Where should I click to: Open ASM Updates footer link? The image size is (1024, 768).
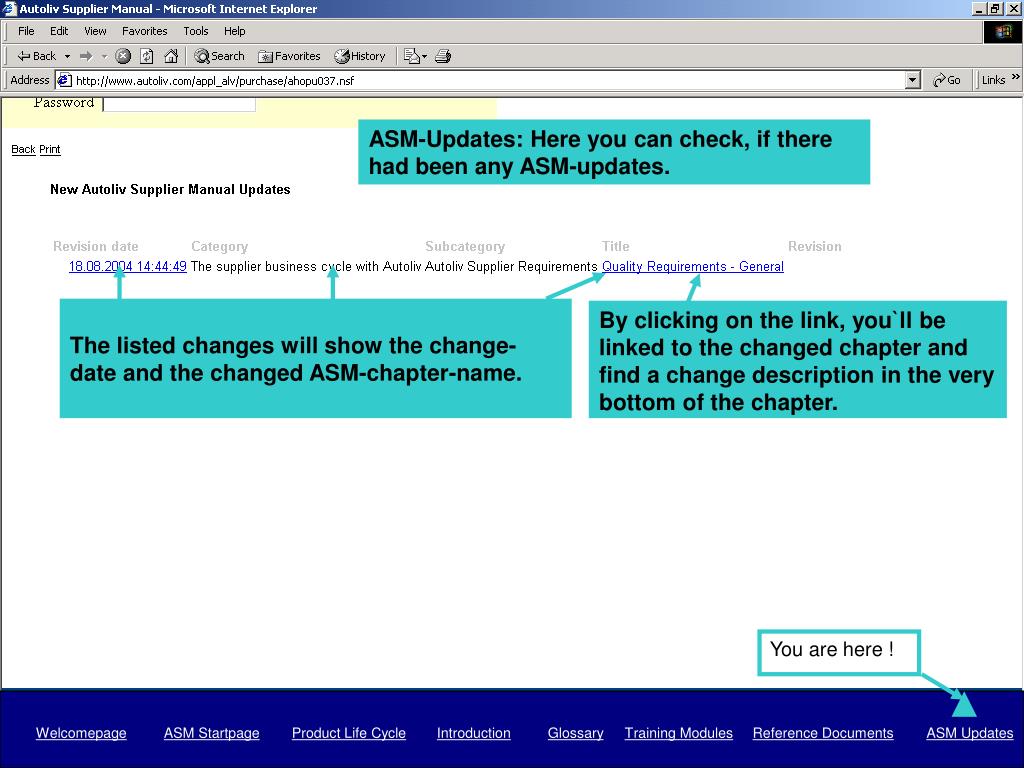pos(970,733)
